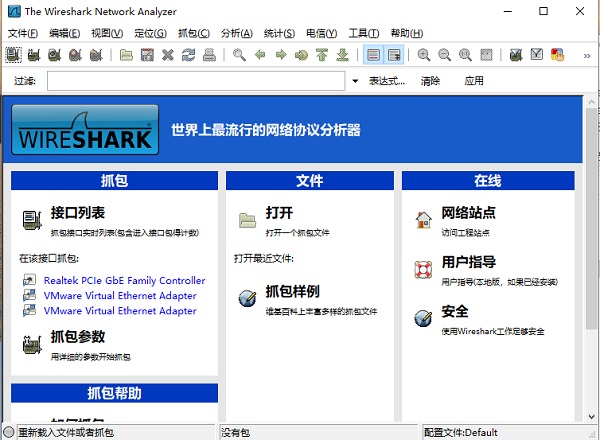Toggle packet list colorize button
The height and width of the screenshot is (440, 600).
tap(373, 55)
